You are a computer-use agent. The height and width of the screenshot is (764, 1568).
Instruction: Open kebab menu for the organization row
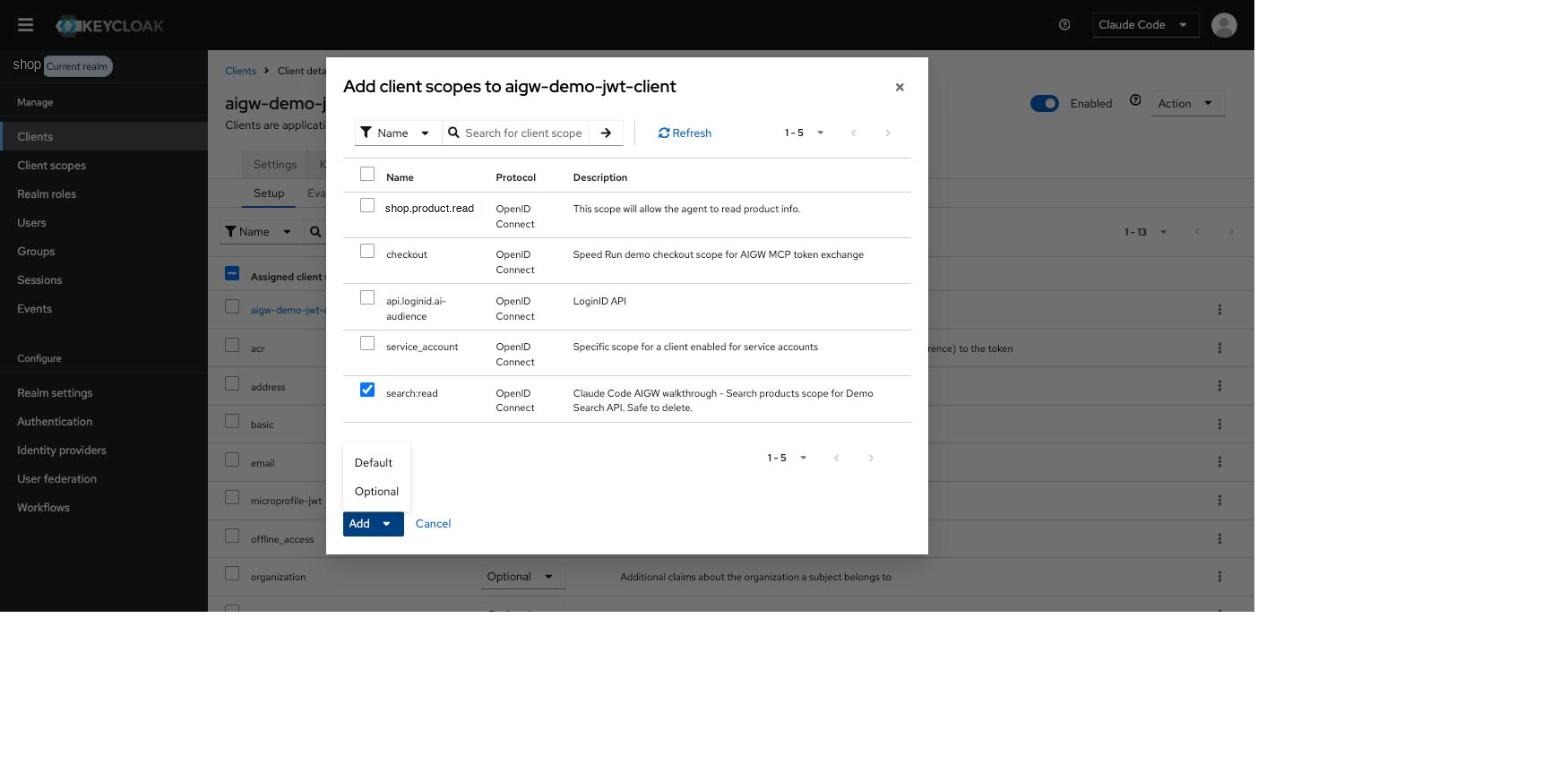click(1219, 576)
